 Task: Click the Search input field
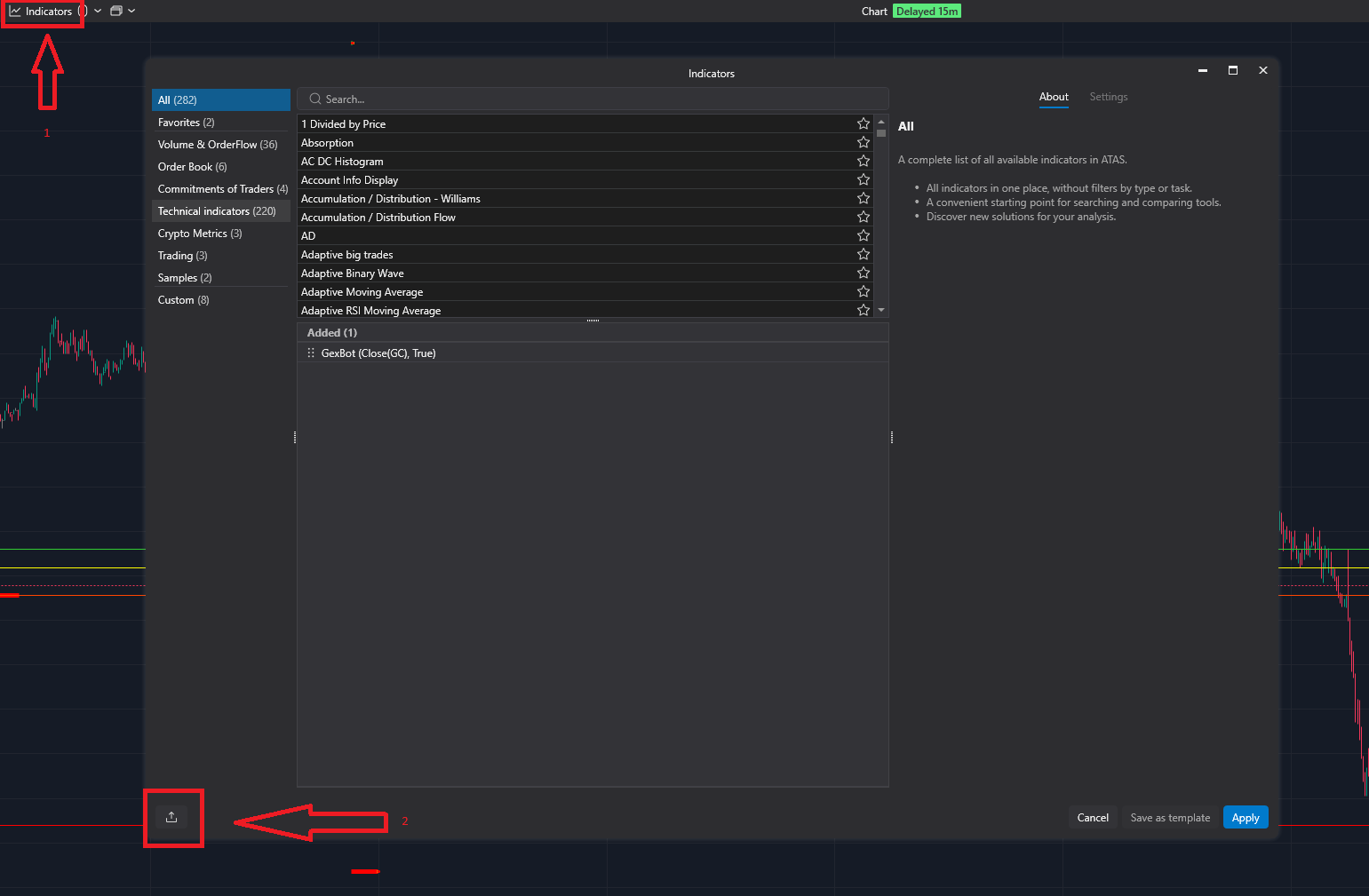(593, 99)
